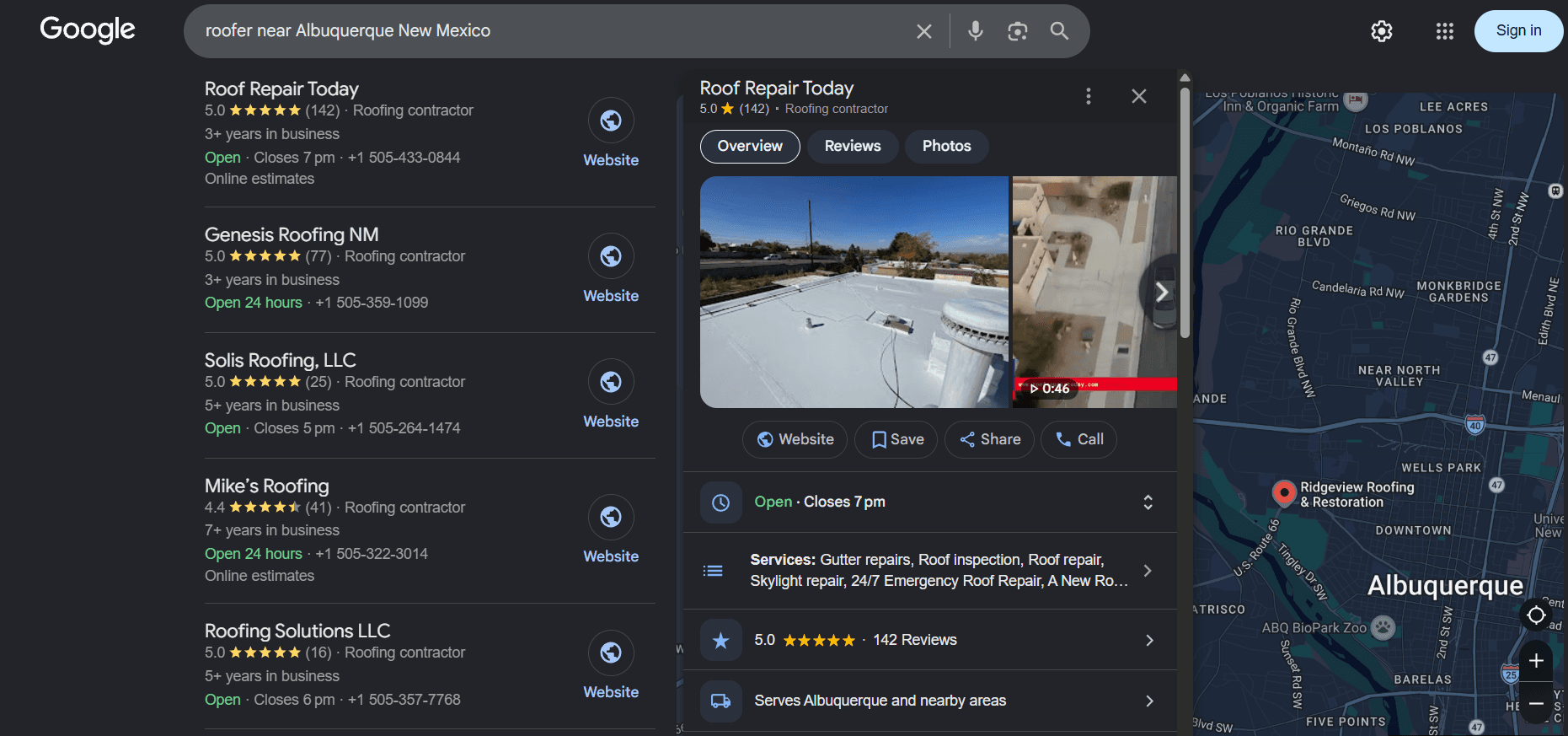
Task: Click 'Online estimates' under Mike's Roofing
Action: 260,576
